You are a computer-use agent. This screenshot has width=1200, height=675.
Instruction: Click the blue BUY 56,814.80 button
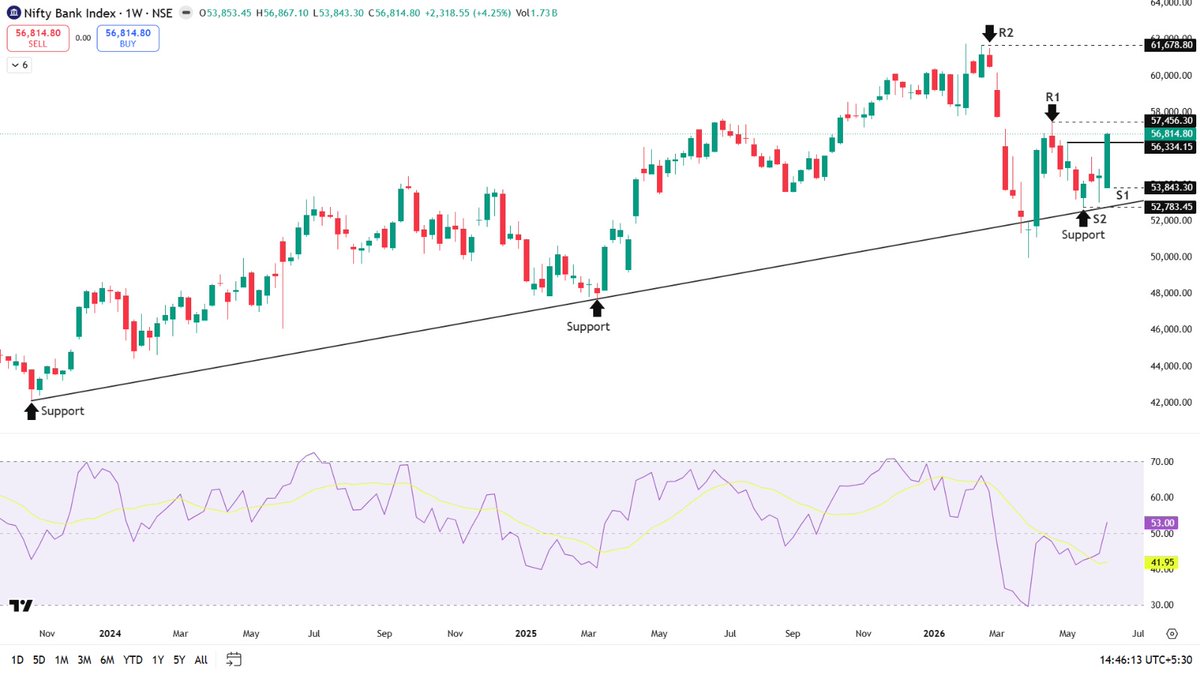click(x=128, y=39)
